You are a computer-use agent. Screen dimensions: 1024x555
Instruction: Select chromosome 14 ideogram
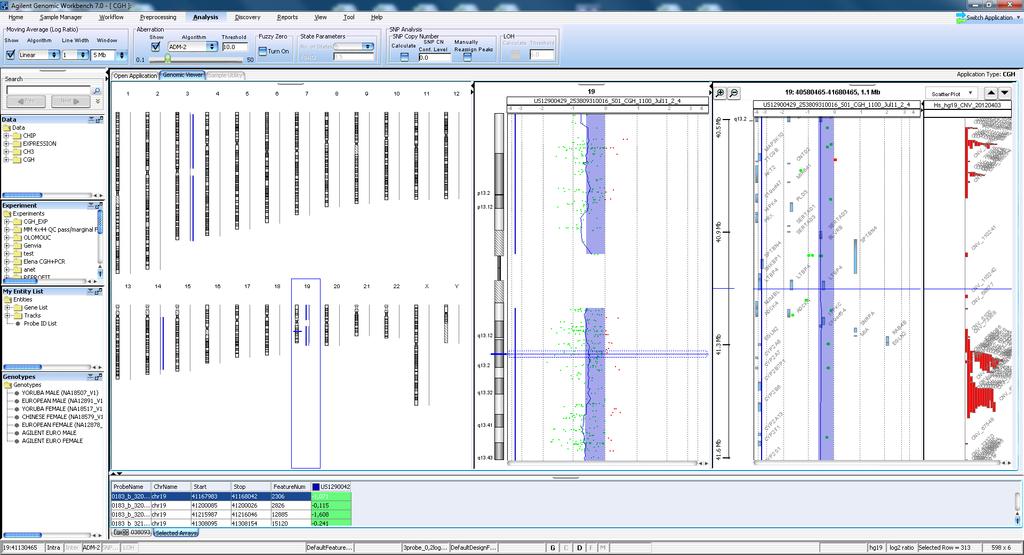pos(148,338)
